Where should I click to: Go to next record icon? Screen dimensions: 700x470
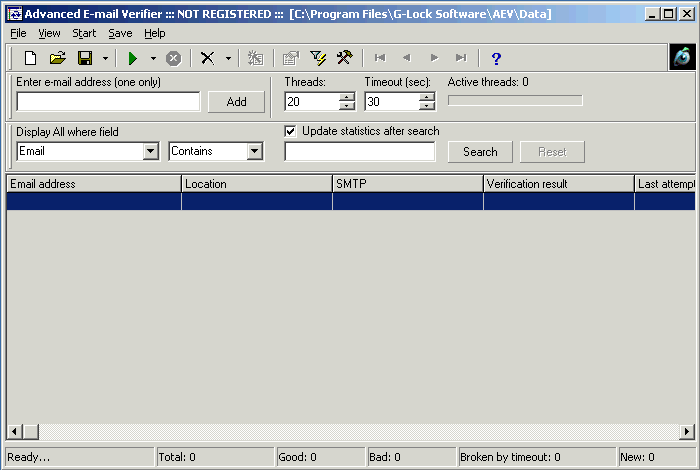point(434,58)
